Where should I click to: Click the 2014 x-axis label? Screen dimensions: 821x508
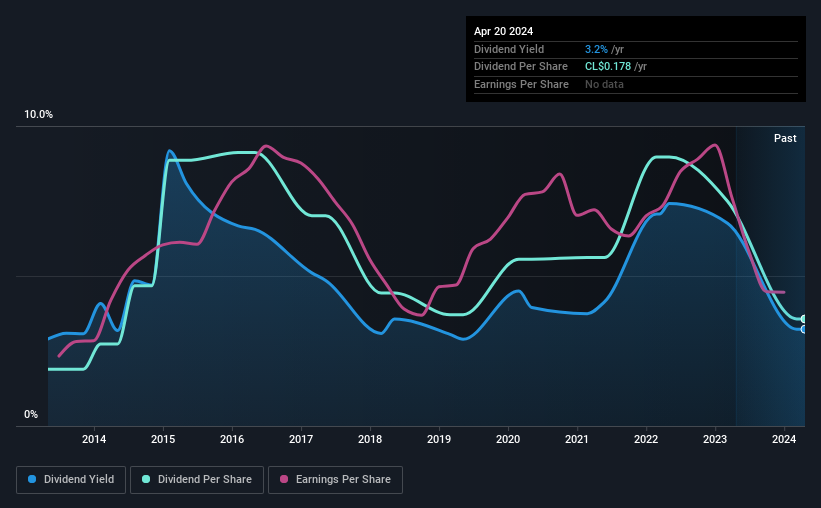pos(94,439)
